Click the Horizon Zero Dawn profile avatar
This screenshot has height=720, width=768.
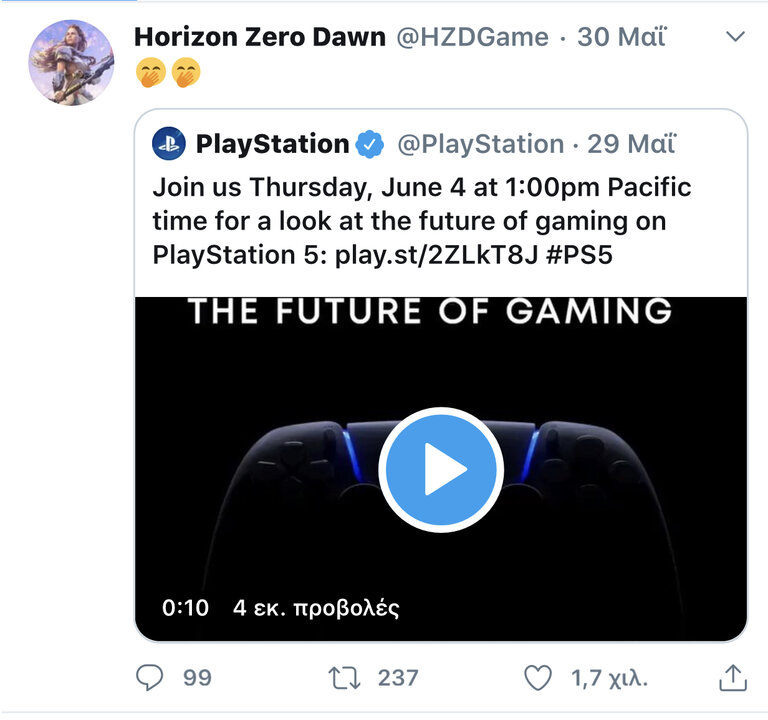click(72, 63)
